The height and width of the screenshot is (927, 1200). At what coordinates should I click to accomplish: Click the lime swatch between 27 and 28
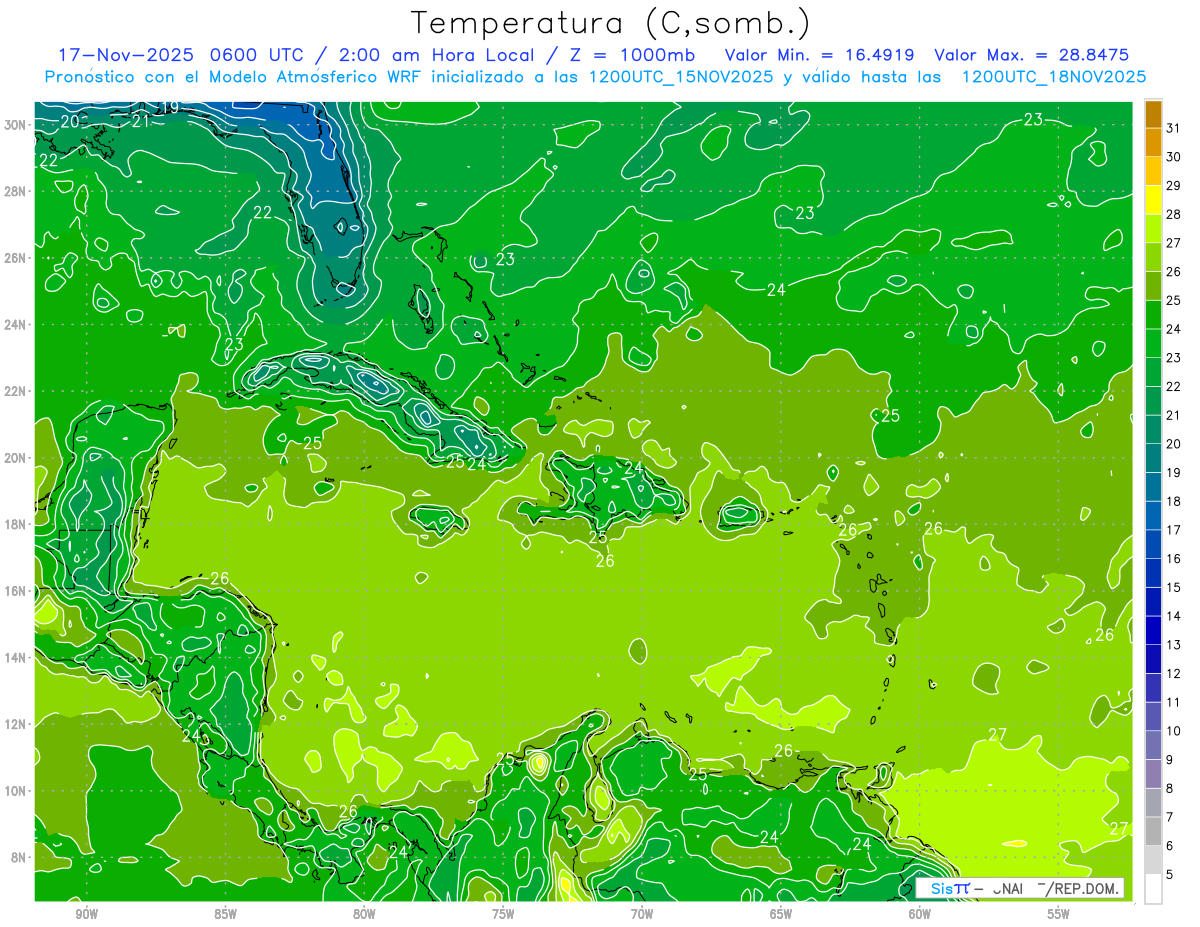tap(1154, 228)
